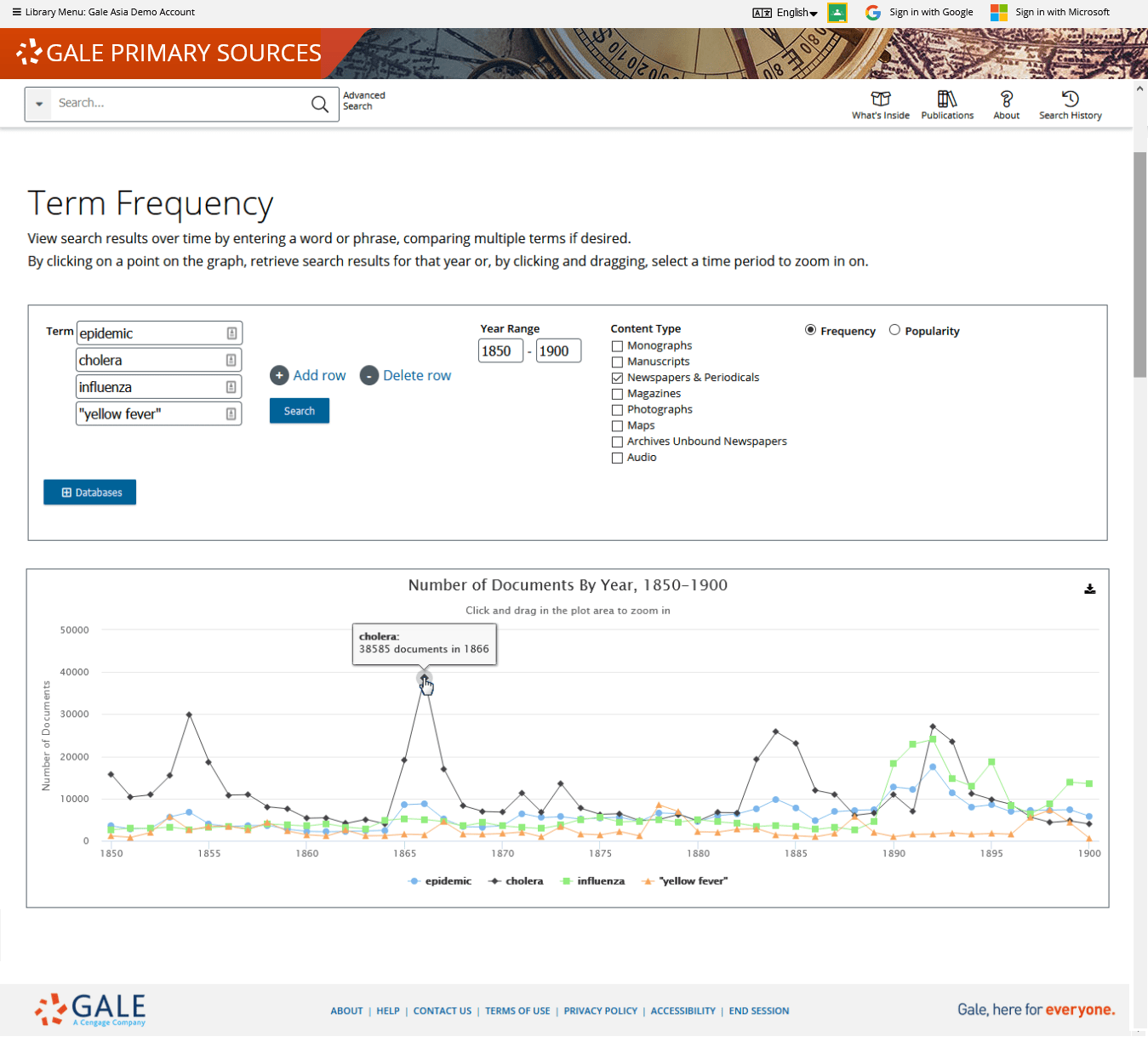The height and width of the screenshot is (1042, 1148).
Task: Toggle the epidemic series in chart legend
Action: pyautogui.click(x=440, y=881)
